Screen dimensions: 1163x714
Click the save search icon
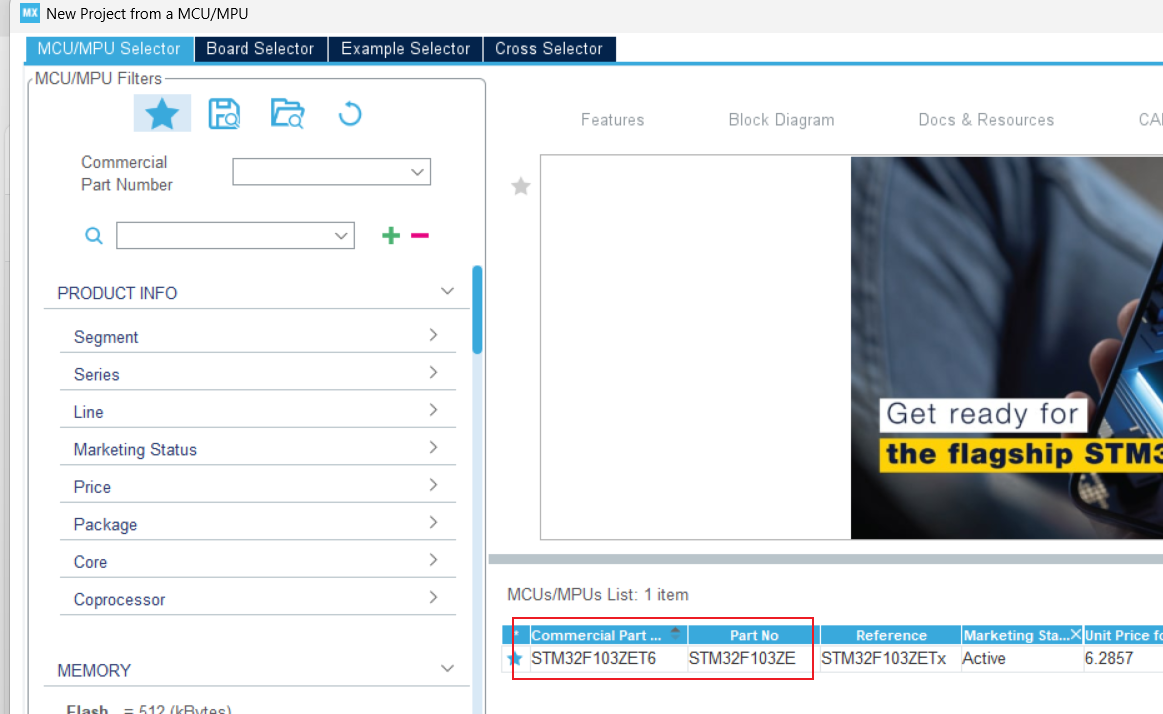pos(224,113)
